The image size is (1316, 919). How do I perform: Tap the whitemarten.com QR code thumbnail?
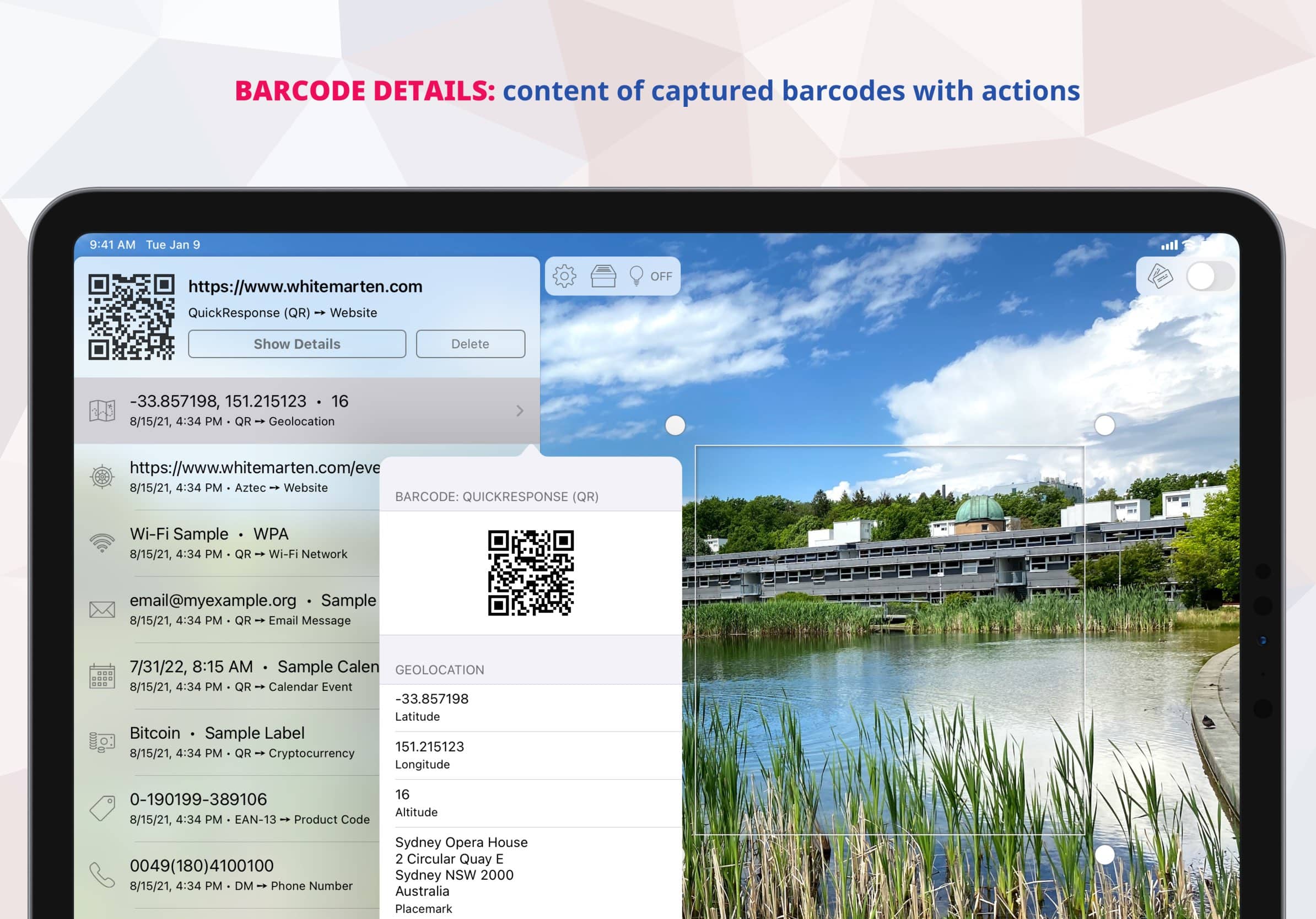131,317
